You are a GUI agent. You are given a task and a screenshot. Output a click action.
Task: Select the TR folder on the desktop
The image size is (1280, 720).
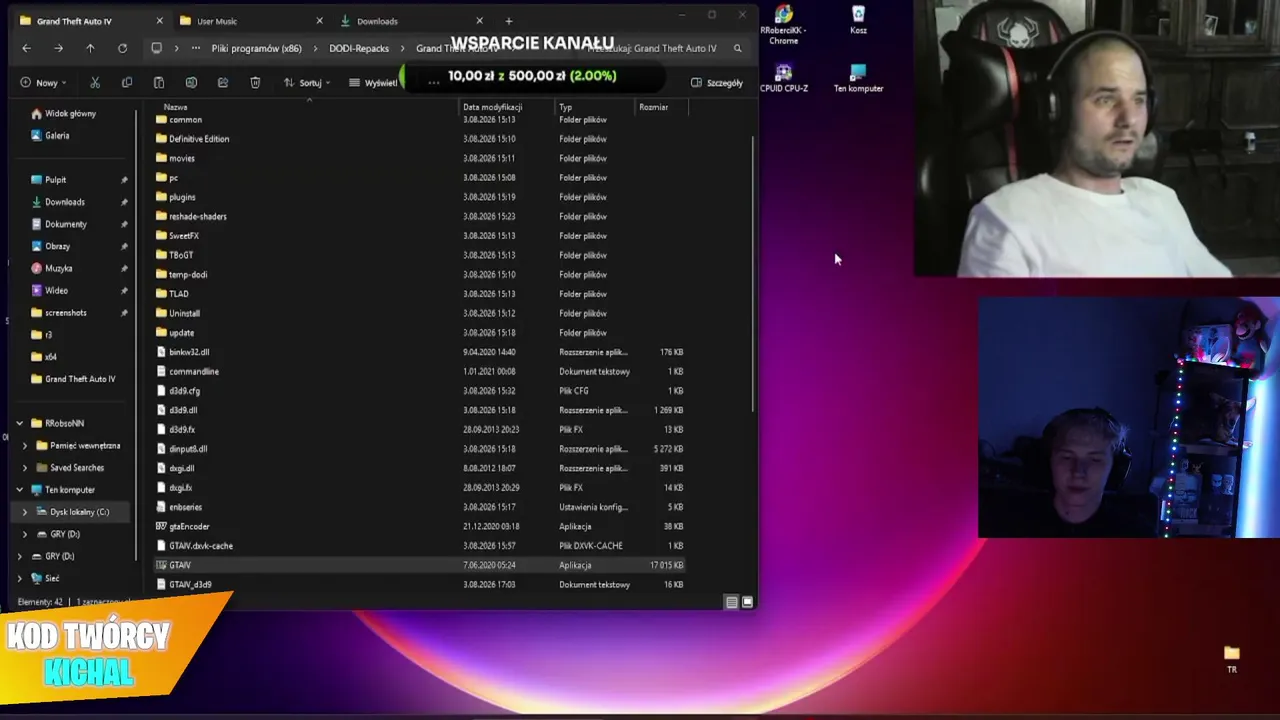tap(1232, 659)
